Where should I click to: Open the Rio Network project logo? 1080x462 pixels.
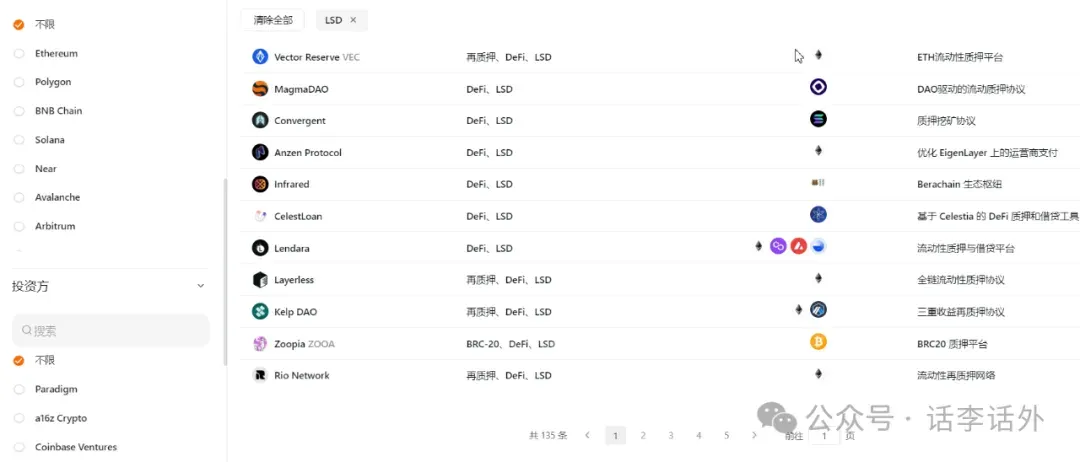click(x=260, y=375)
